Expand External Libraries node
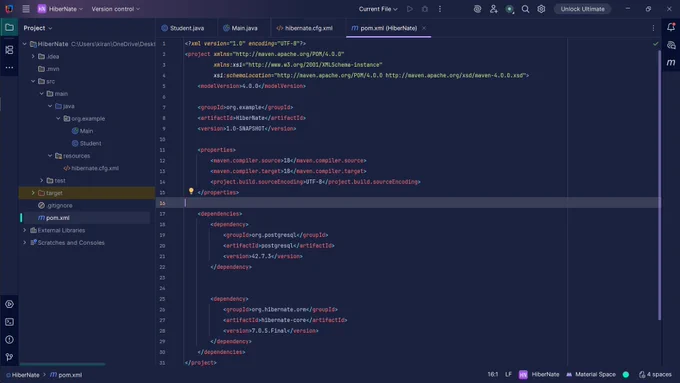This screenshot has height=383, width=680. click(x=25, y=230)
